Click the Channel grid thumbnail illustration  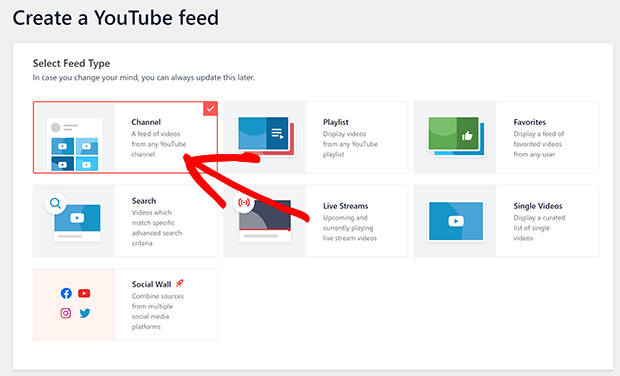(x=74, y=144)
